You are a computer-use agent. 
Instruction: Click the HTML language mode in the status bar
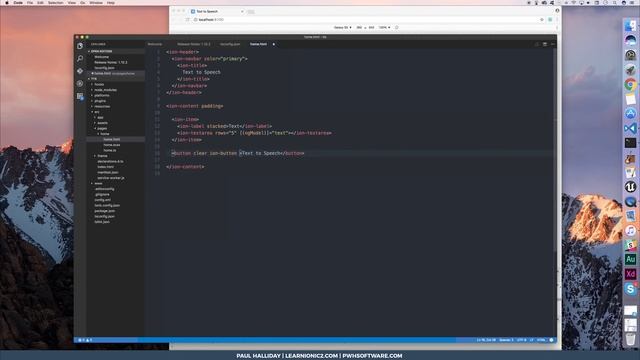pos(541,340)
